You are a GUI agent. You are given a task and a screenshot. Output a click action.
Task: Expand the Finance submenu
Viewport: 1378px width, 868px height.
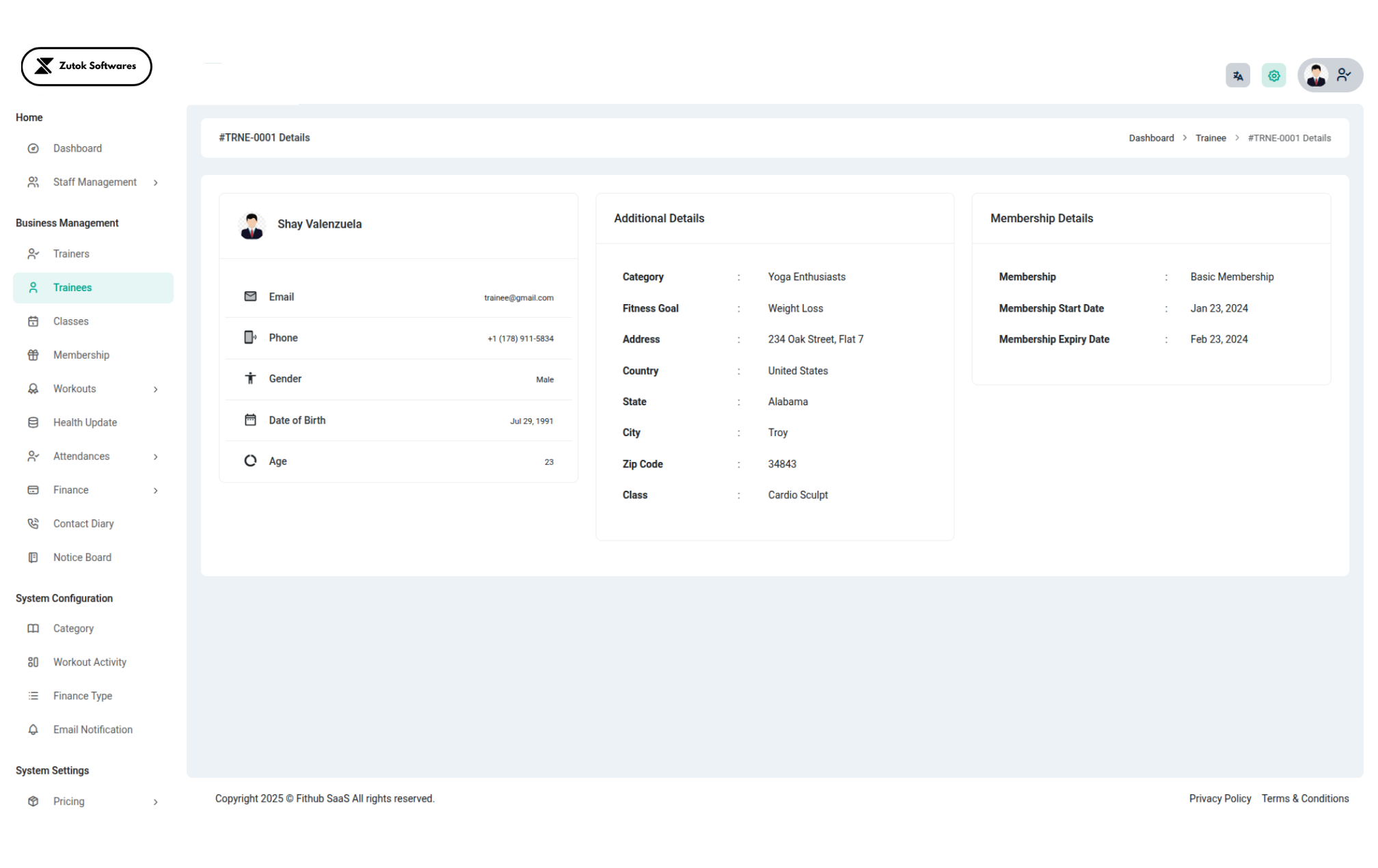(x=156, y=490)
